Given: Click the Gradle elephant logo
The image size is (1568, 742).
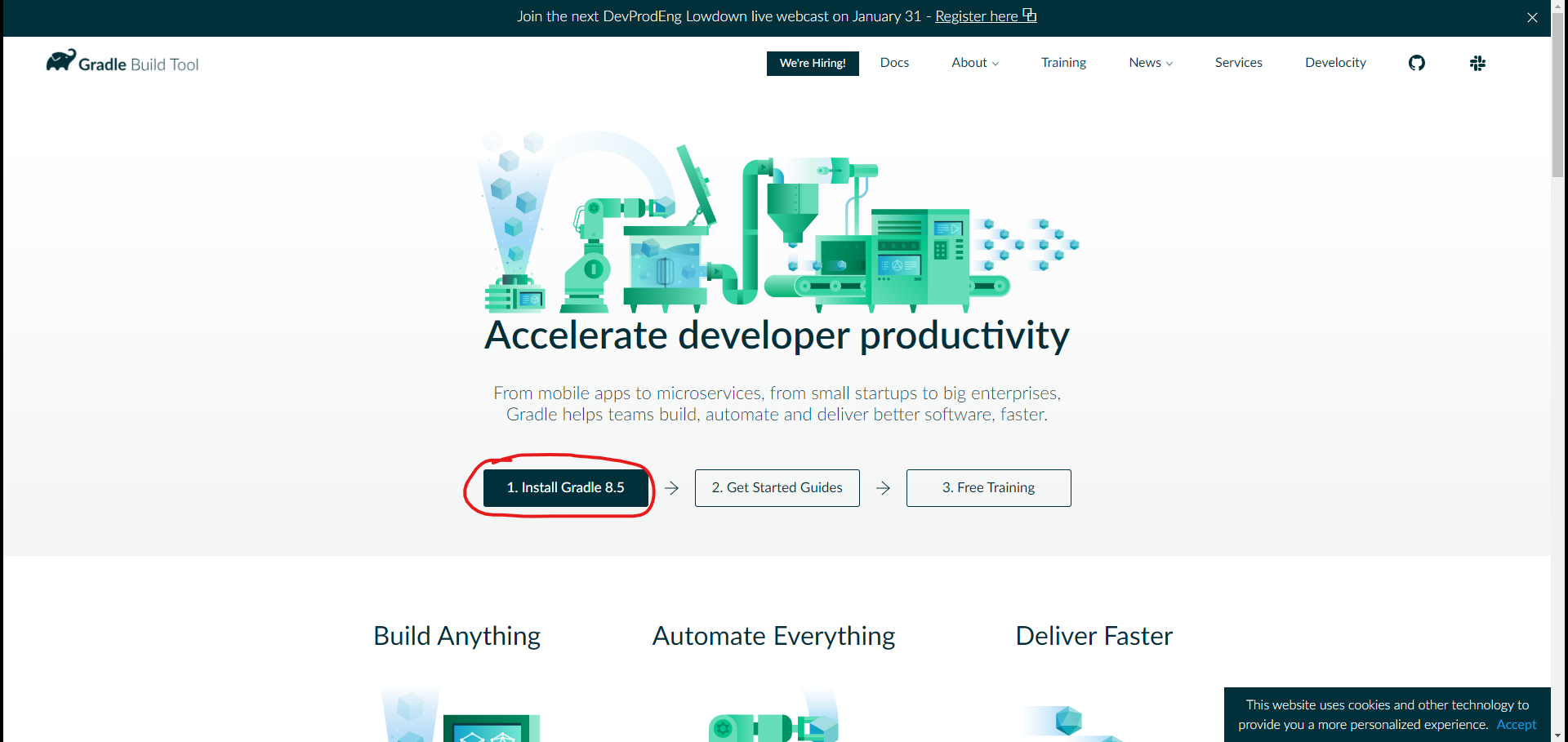Looking at the screenshot, I should [60, 60].
